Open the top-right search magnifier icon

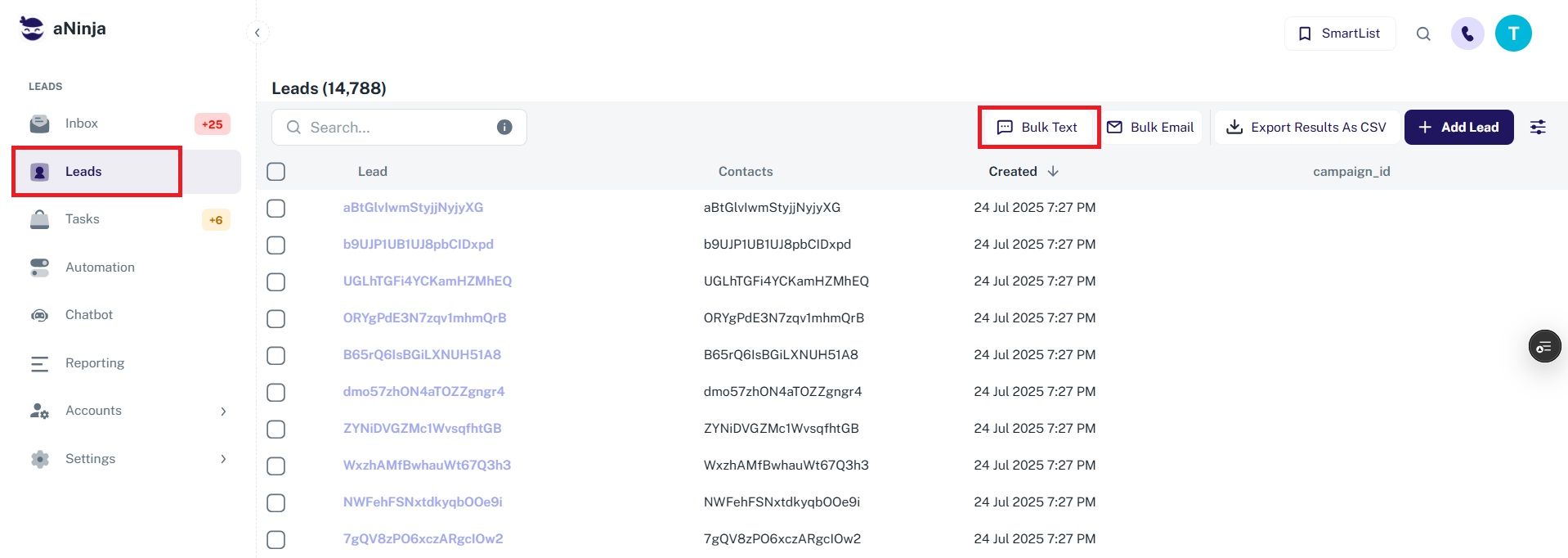[1423, 34]
